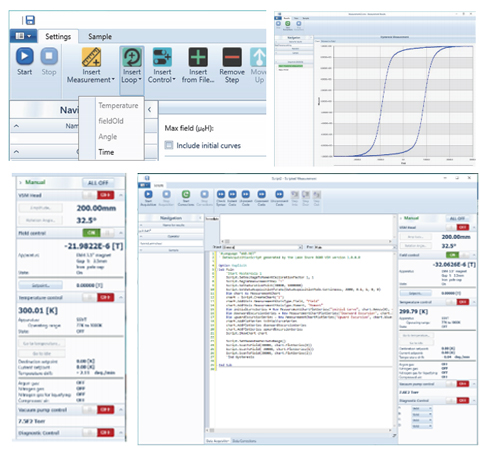Click the ALL OFF button

point(98,183)
